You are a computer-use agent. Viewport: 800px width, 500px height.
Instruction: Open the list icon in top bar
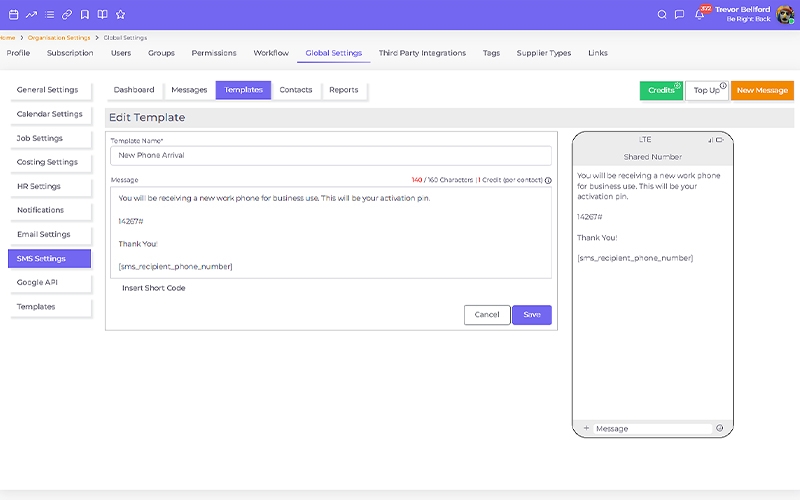pos(49,15)
